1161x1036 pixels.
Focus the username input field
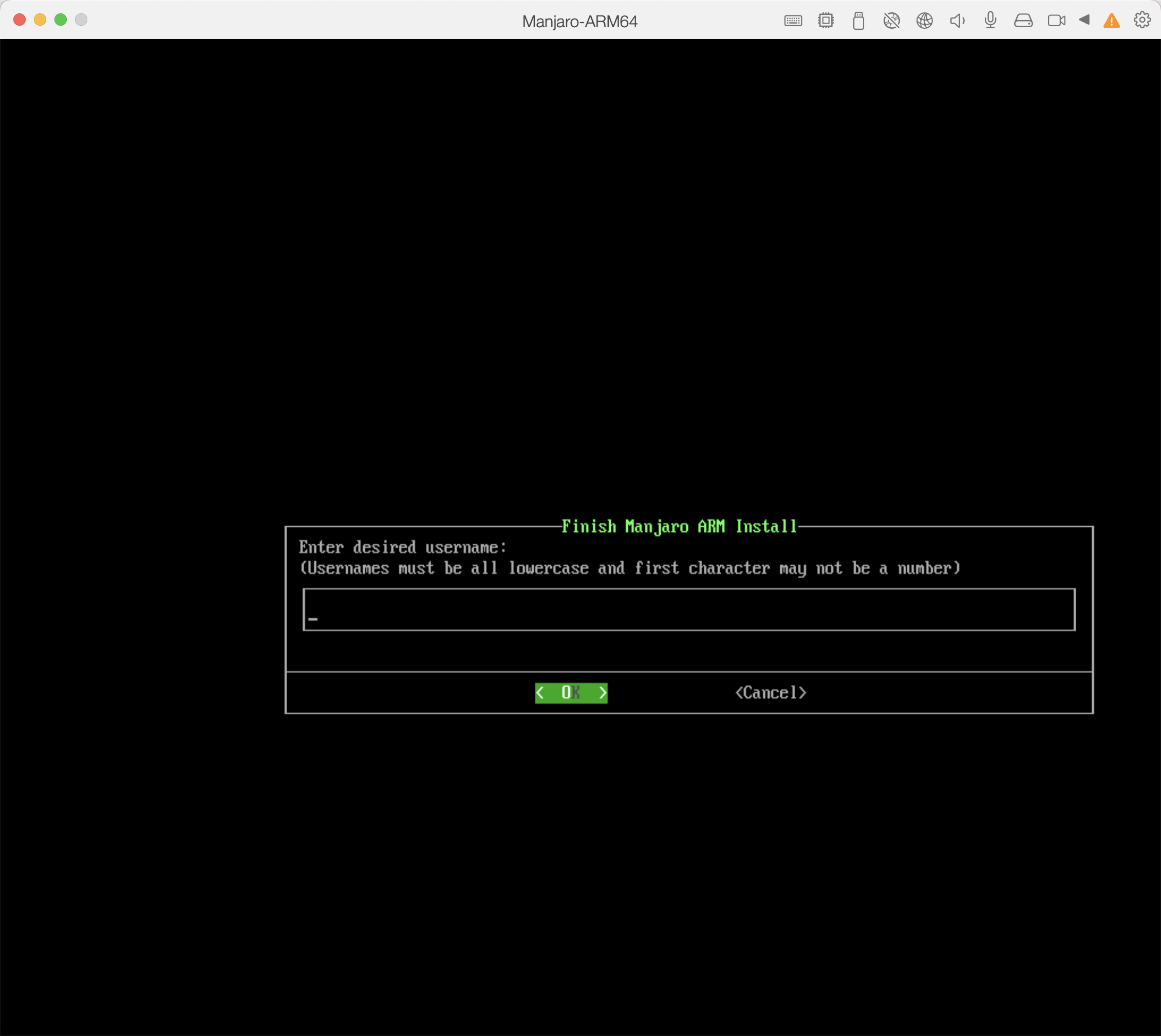(x=688, y=609)
